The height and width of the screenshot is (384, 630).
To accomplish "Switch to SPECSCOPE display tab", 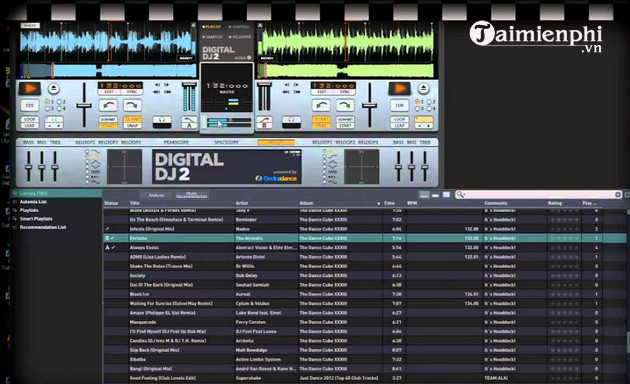I will point(226,142).
